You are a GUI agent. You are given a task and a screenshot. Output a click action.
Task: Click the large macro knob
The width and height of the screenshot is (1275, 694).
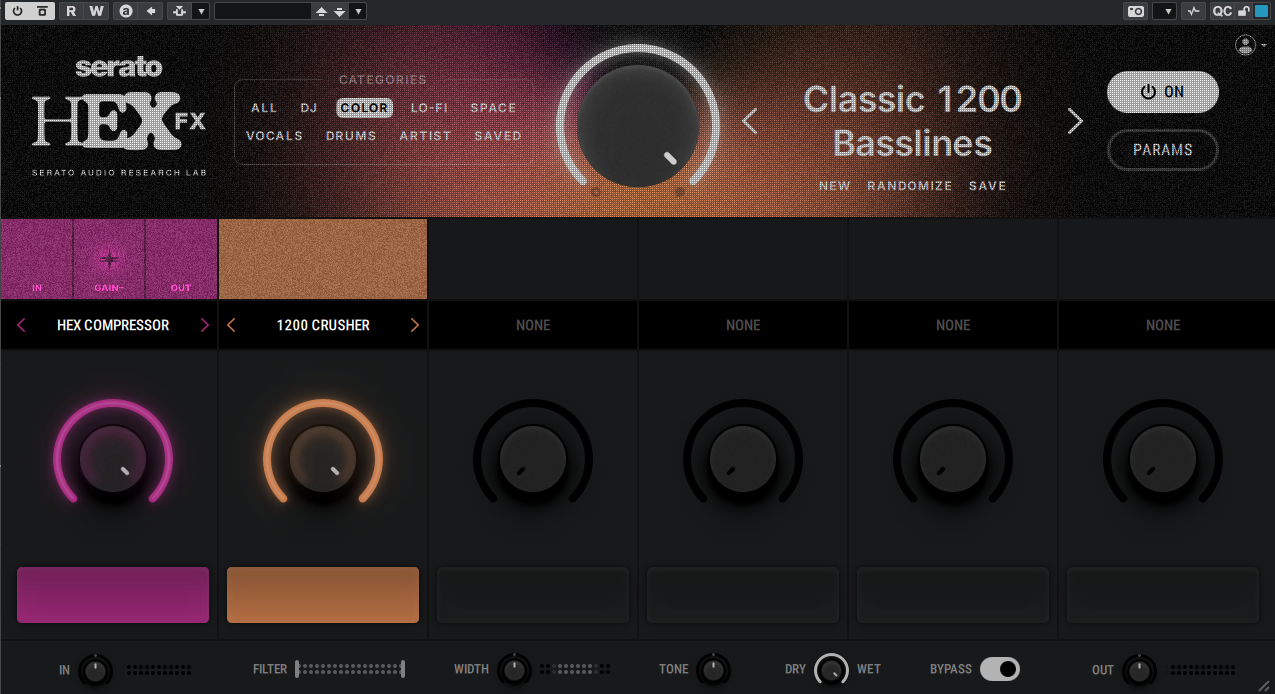pos(638,125)
